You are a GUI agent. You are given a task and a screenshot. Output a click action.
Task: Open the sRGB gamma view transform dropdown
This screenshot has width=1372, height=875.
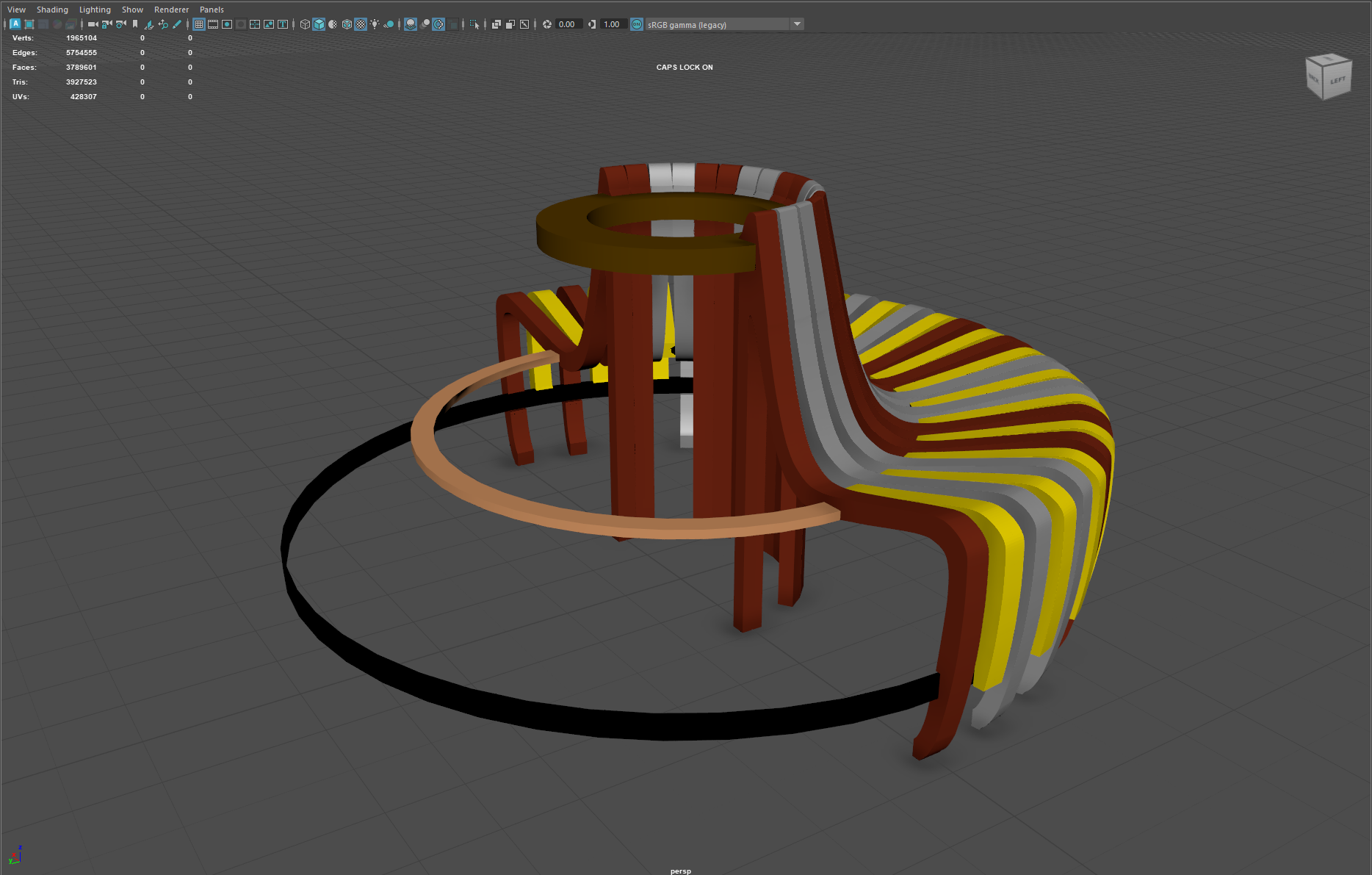coord(796,24)
